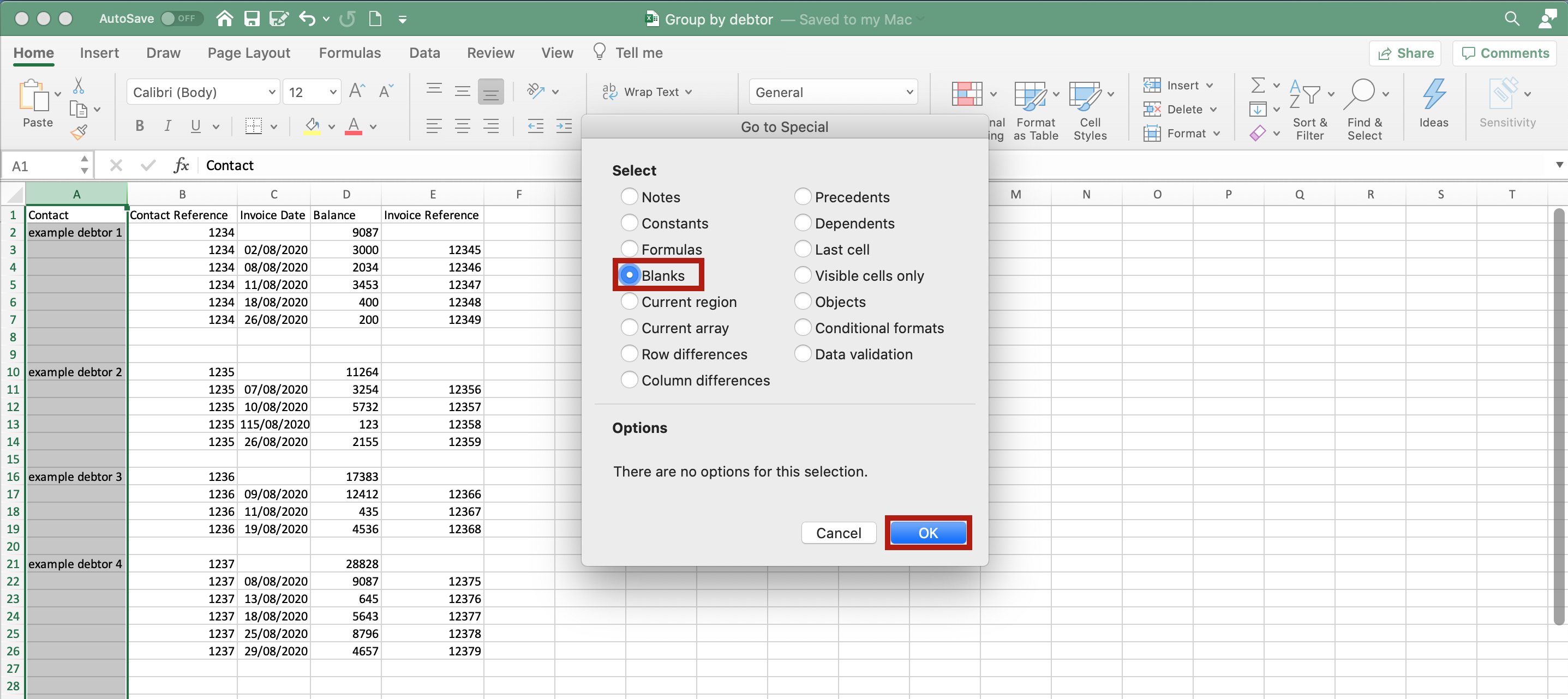
Task: Click the Cut scissors icon
Action: (79, 85)
